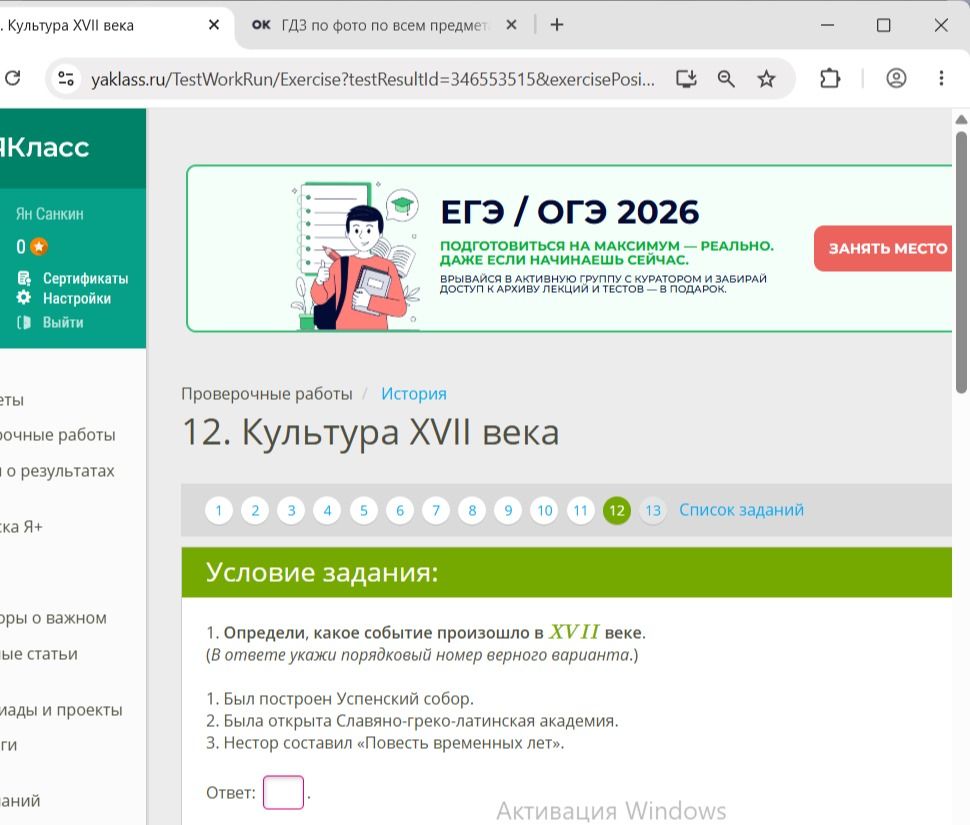
Task: Open a new browser tab
Action: tap(557, 25)
